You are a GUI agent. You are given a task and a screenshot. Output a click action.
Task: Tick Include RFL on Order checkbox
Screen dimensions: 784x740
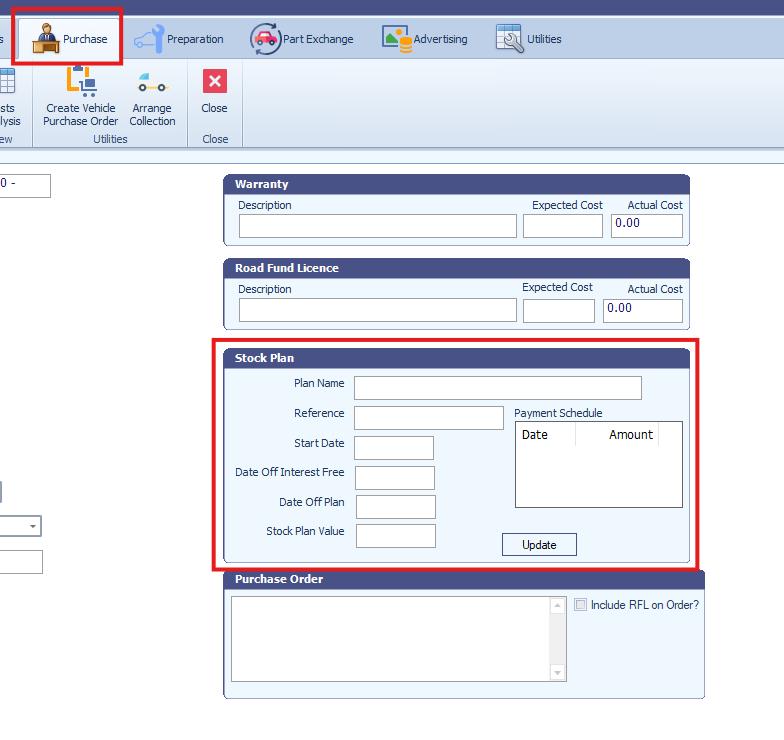point(580,604)
